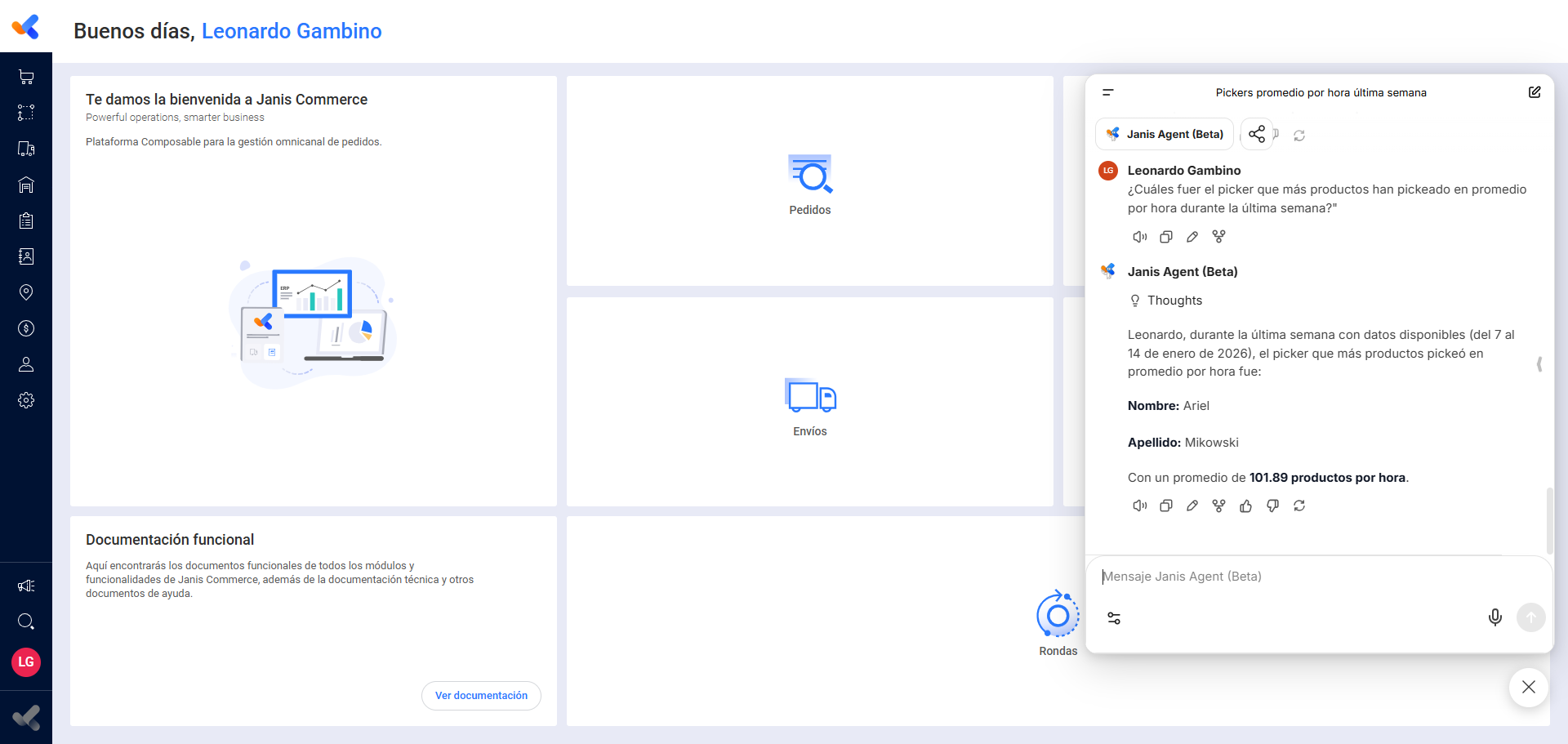Click the Ver documentación button

(481, 696)
